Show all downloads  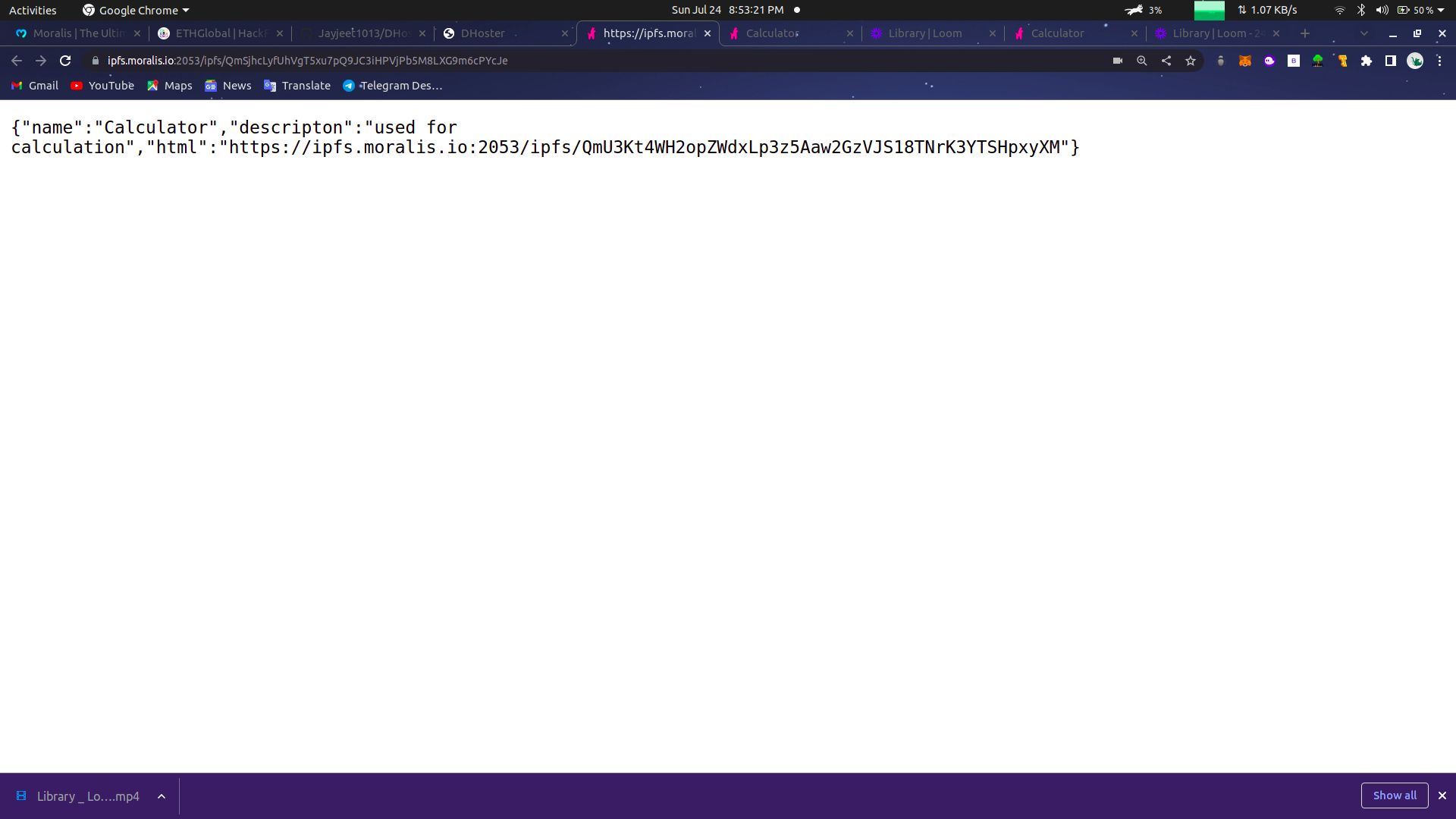(1395, 795)
